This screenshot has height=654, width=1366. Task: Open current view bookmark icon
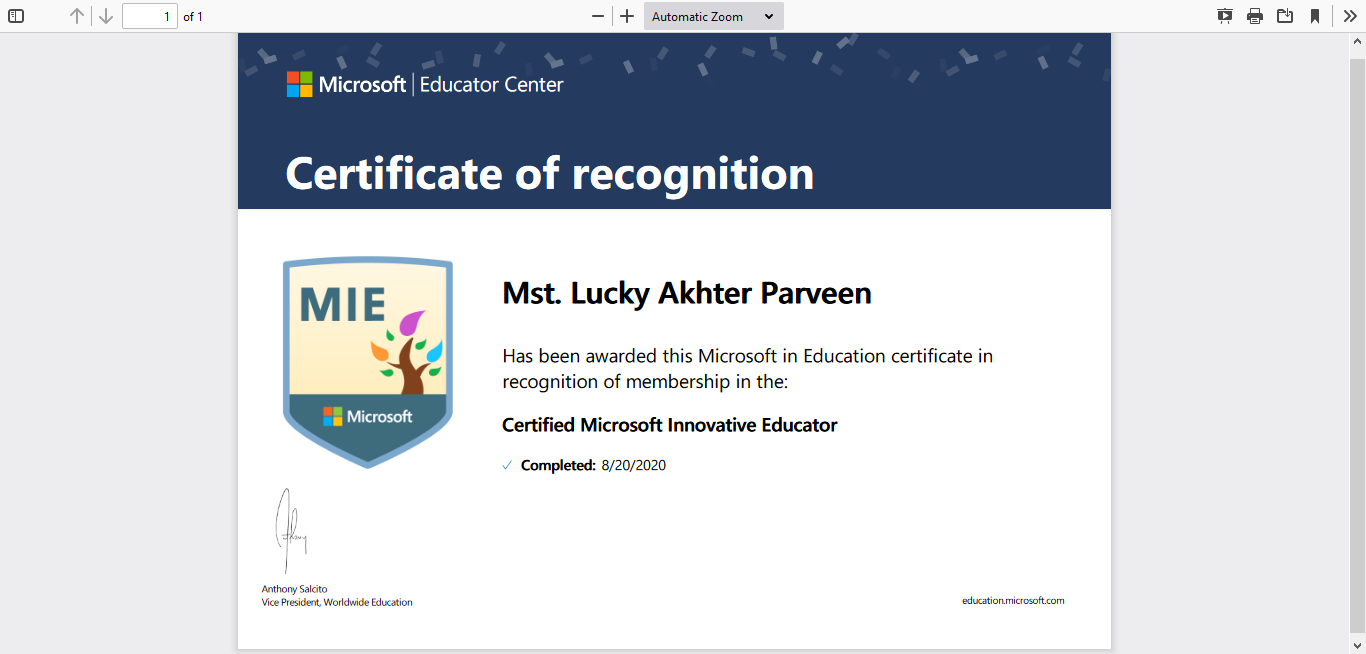(1315, 16)
